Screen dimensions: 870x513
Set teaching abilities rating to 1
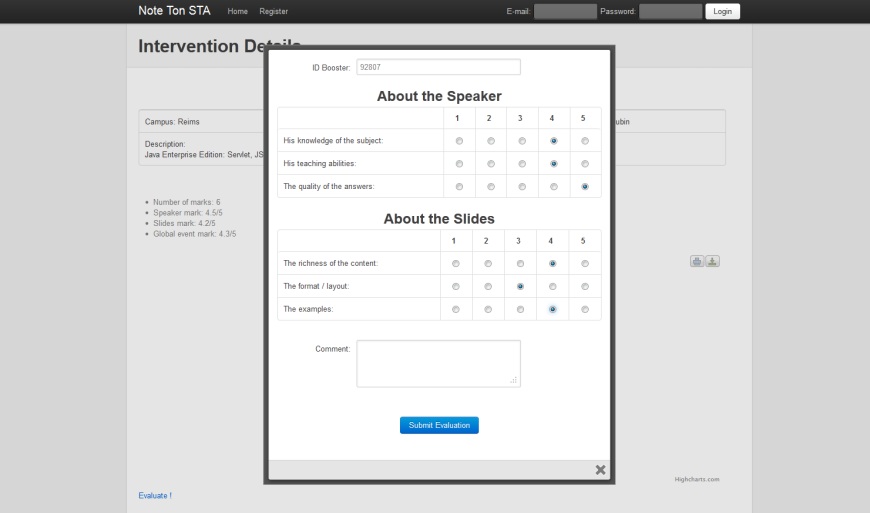click(x=459, y=164)
